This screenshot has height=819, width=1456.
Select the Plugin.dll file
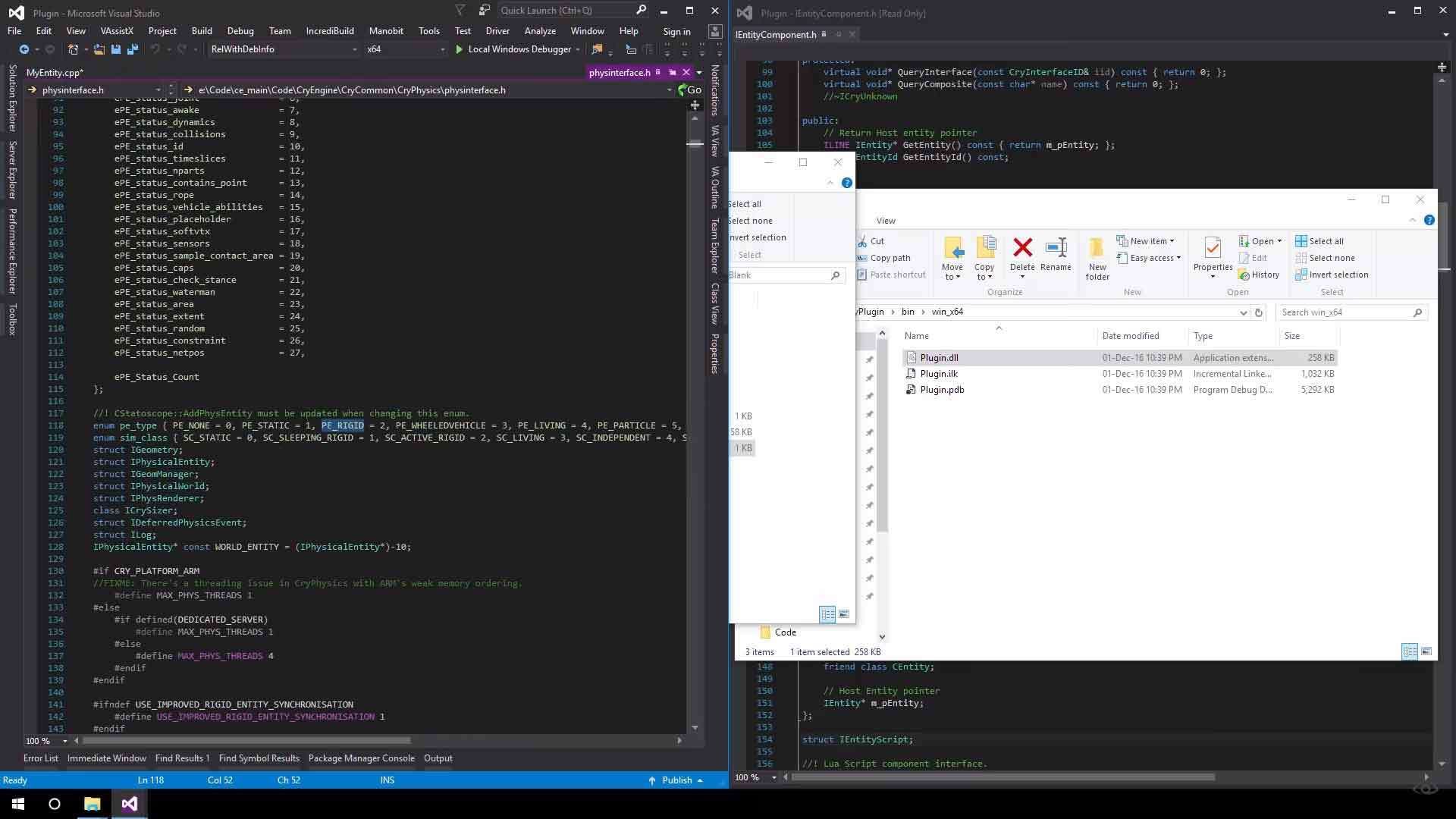pos(1119,358)
